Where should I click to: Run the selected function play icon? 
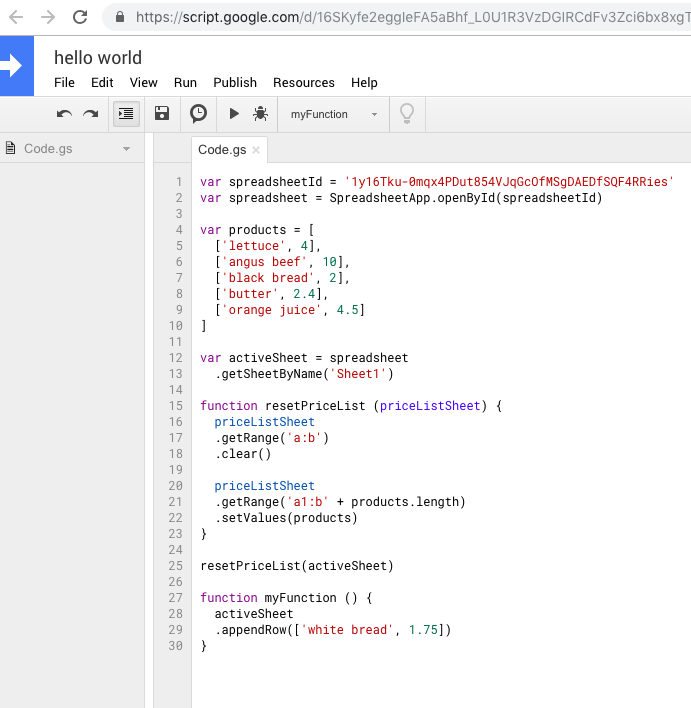click(234, 114)
